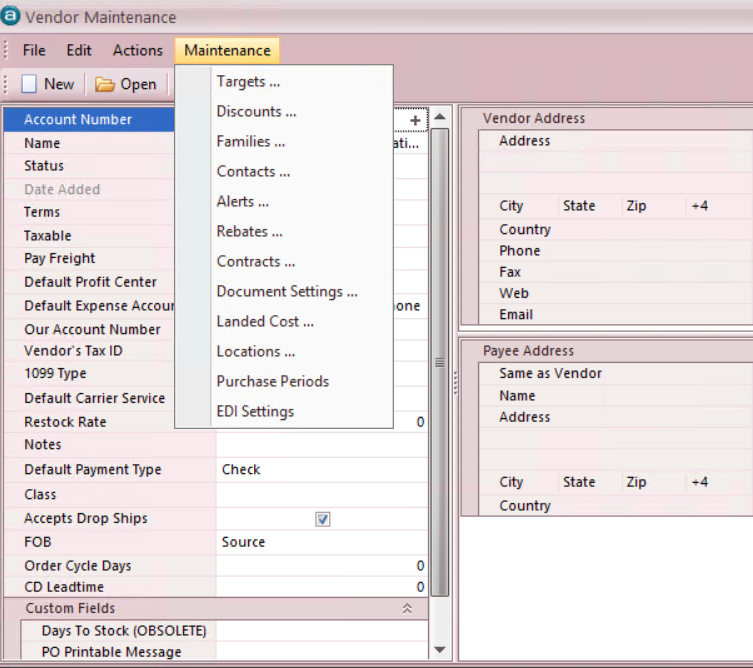Open the File menu
Viewport: 753px width, 668px height.
pyautogui.click(x=34, y=50)
